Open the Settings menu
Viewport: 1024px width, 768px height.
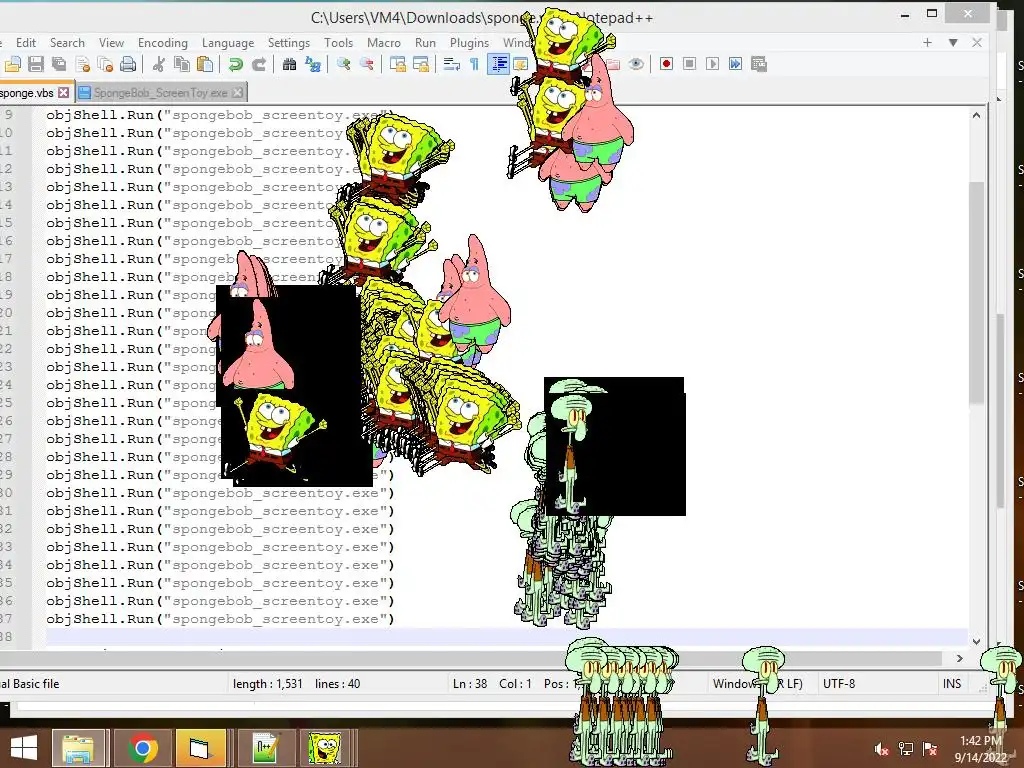289,42
